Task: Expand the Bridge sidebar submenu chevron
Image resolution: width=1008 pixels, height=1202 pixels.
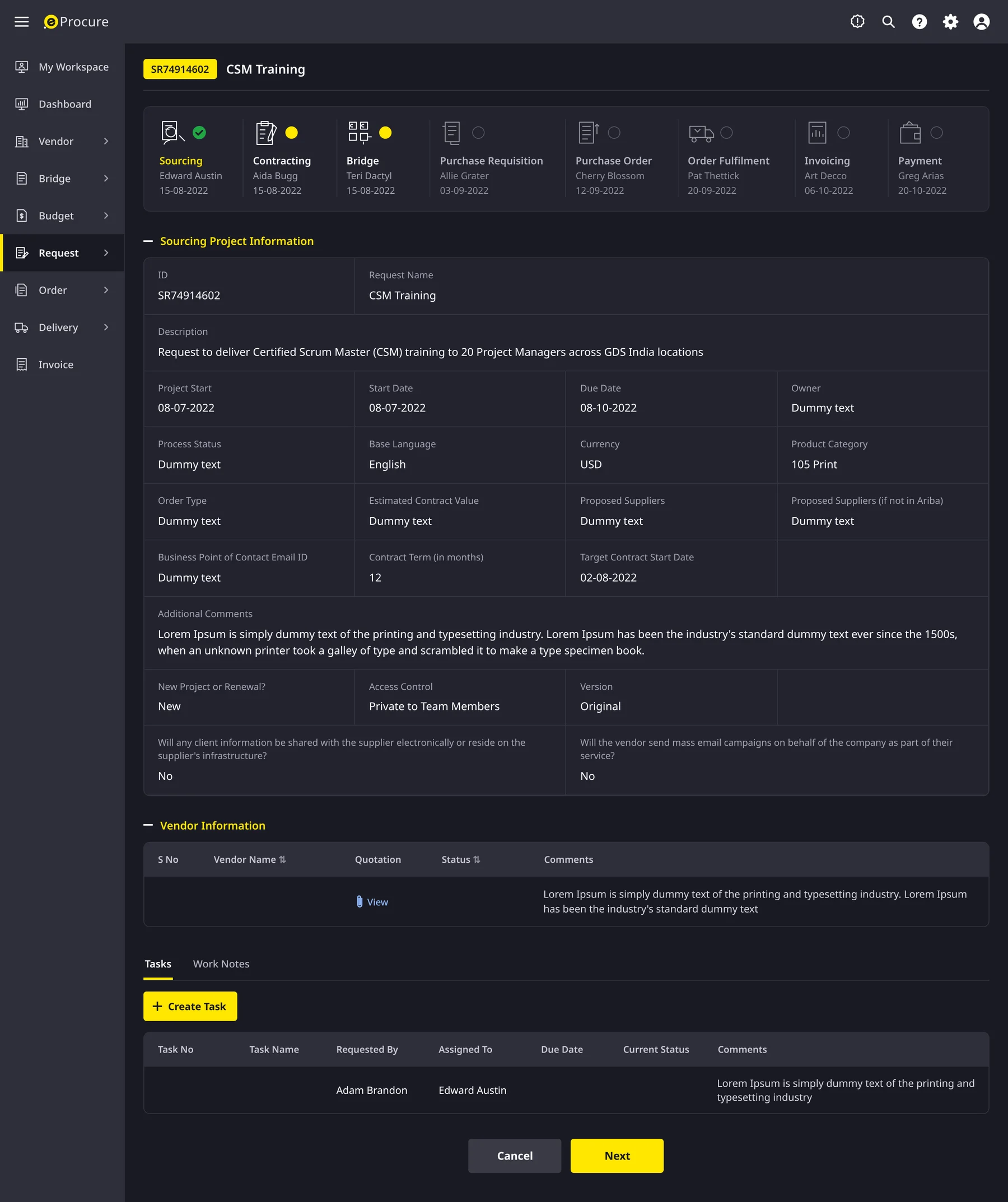Action: point(106,179)
